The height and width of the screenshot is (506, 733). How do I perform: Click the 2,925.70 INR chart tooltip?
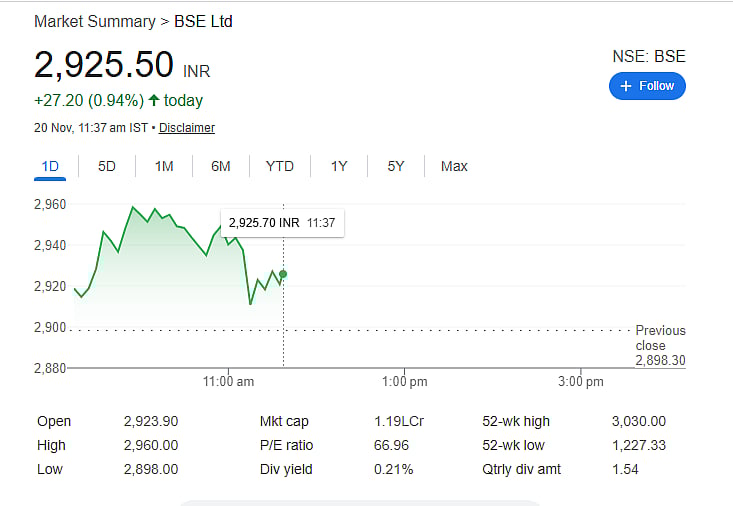[x=282, y=223]
